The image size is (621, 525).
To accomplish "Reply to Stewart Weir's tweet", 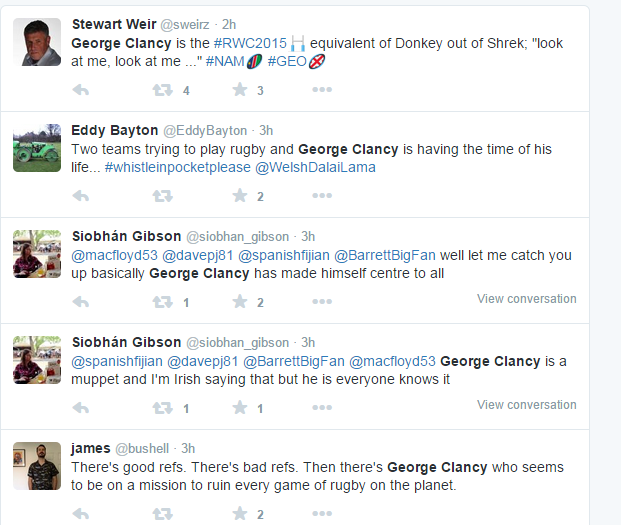I will 82,90.
